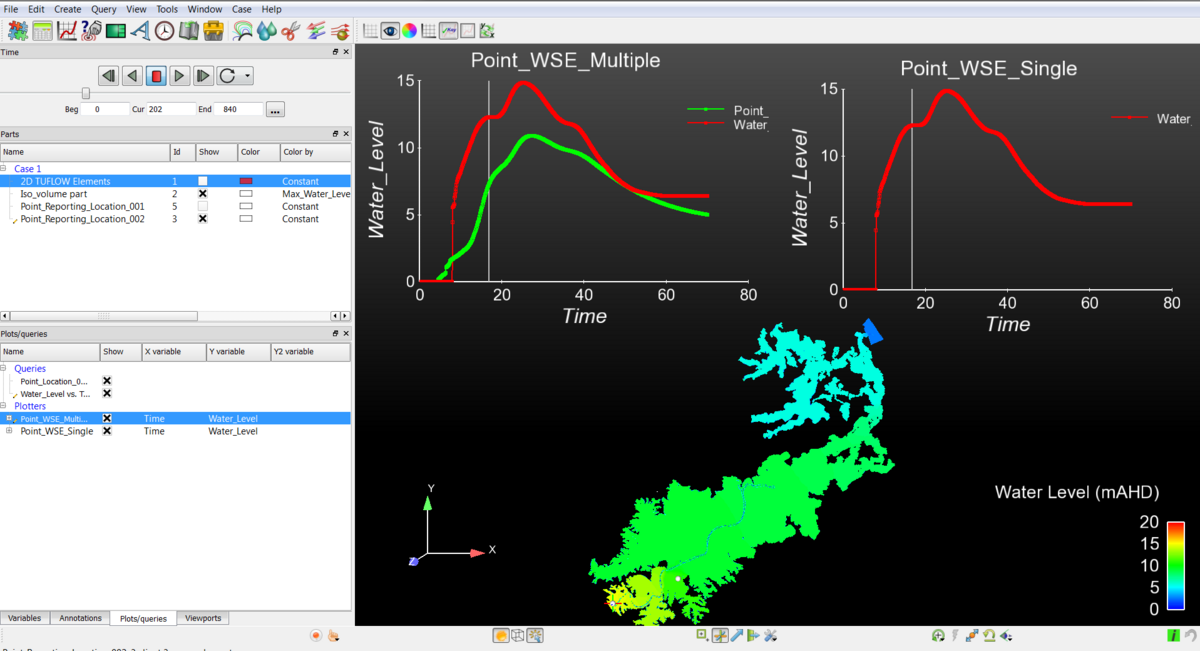
Task: Toggle the plot Key display icon
Action: pyautogui.click(x=448, y=30)
